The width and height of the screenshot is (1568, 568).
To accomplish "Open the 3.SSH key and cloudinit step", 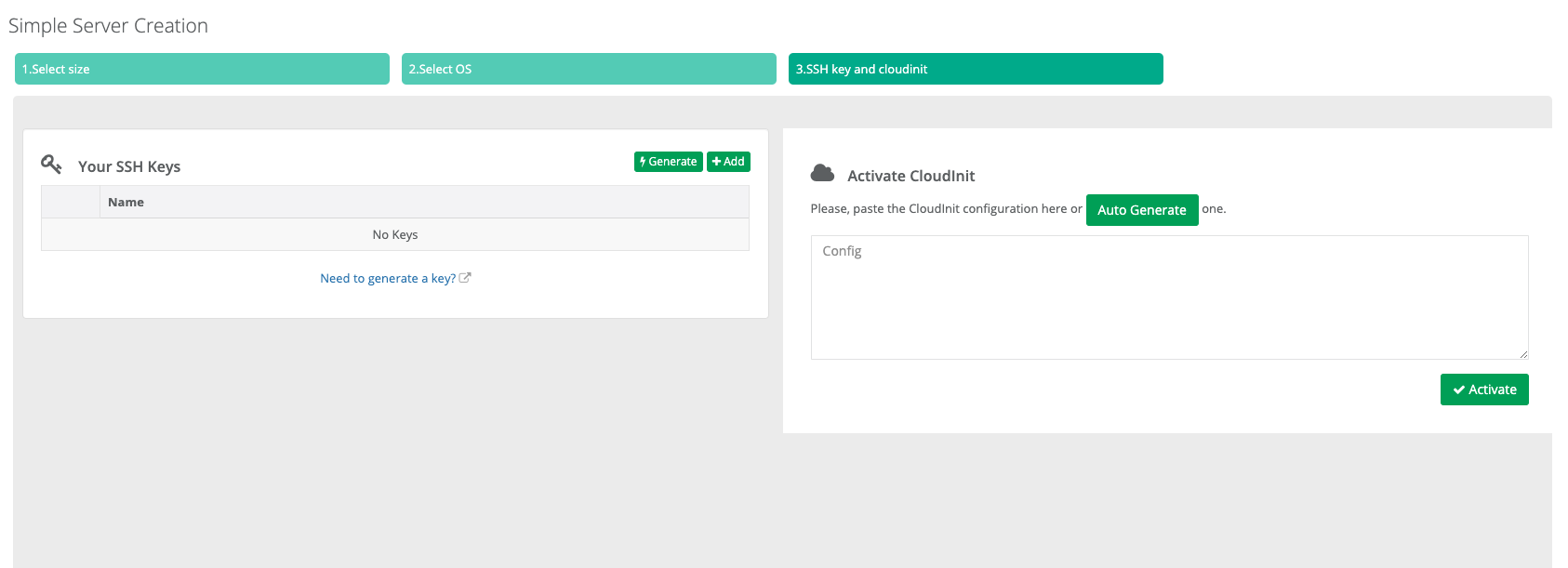I will [976, 69].
